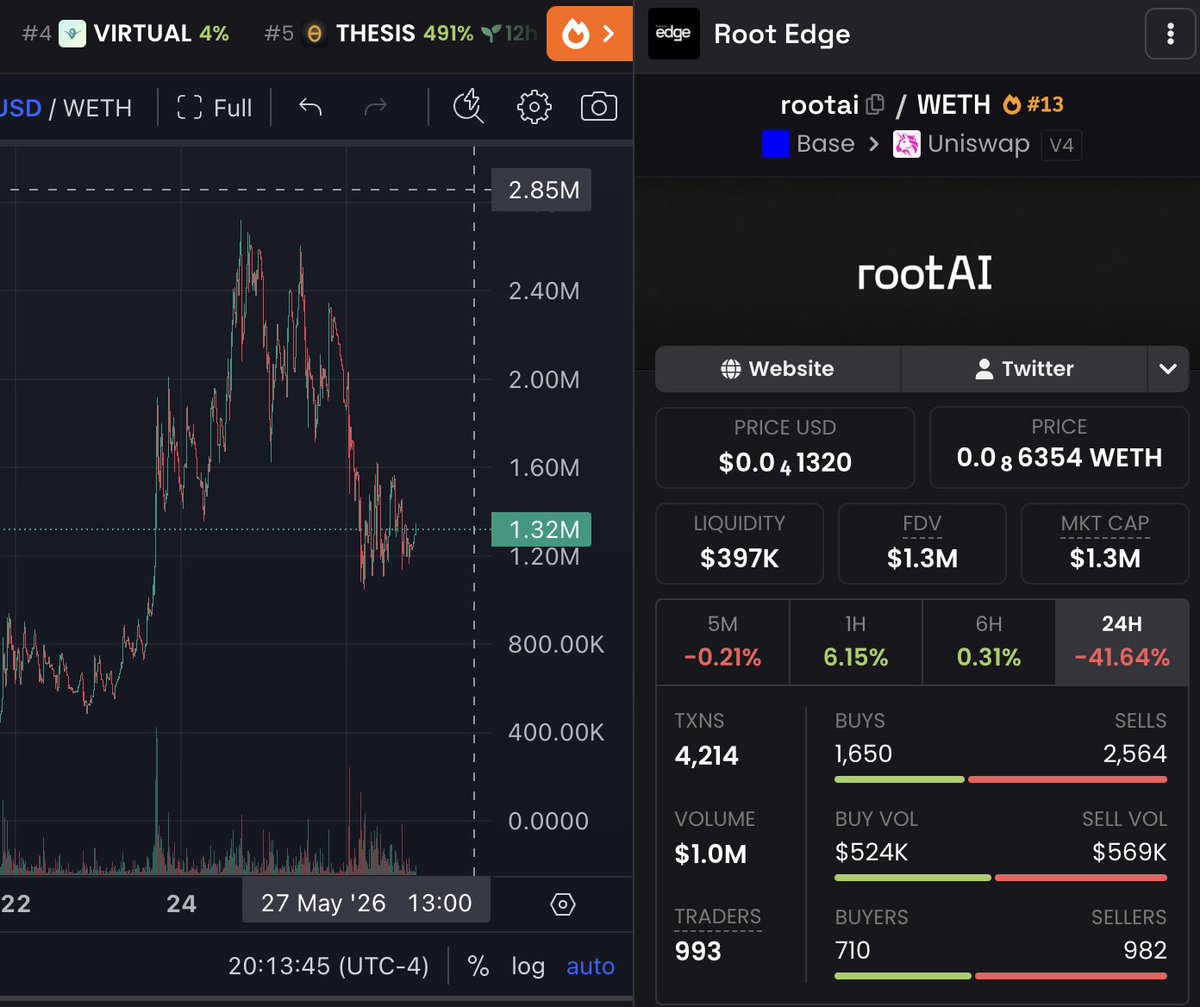Click the BUYERS 710 value

pos(853,950)
